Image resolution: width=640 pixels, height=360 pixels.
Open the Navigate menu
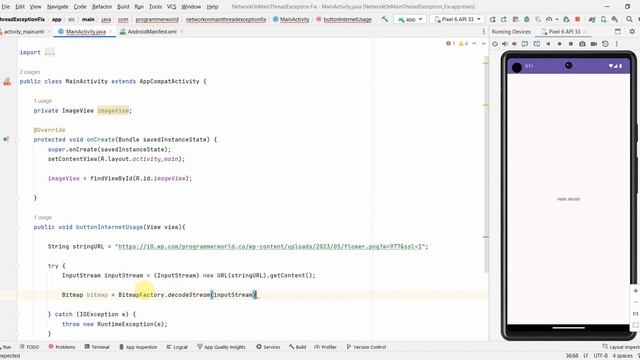click(58, 7)
